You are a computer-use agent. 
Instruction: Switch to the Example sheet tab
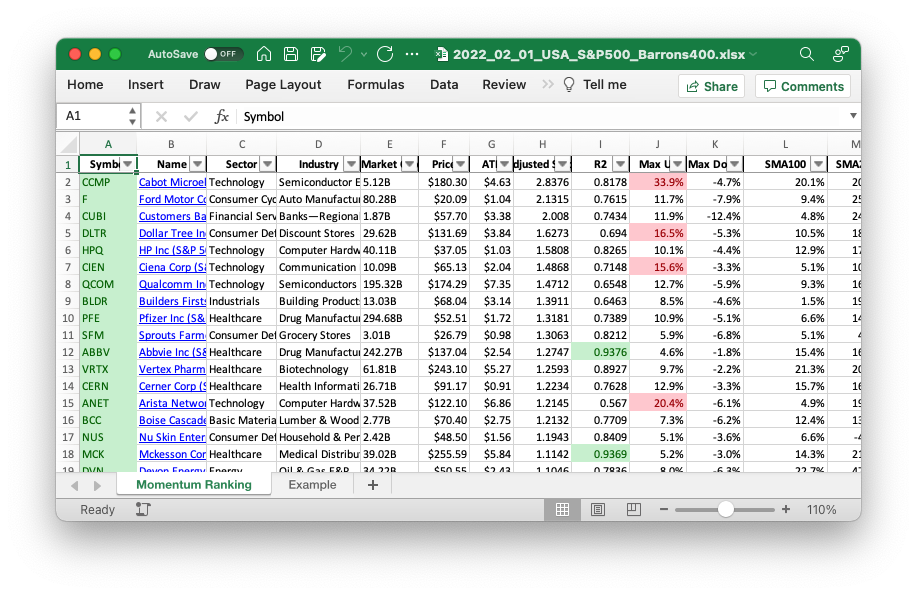[312, 485]
